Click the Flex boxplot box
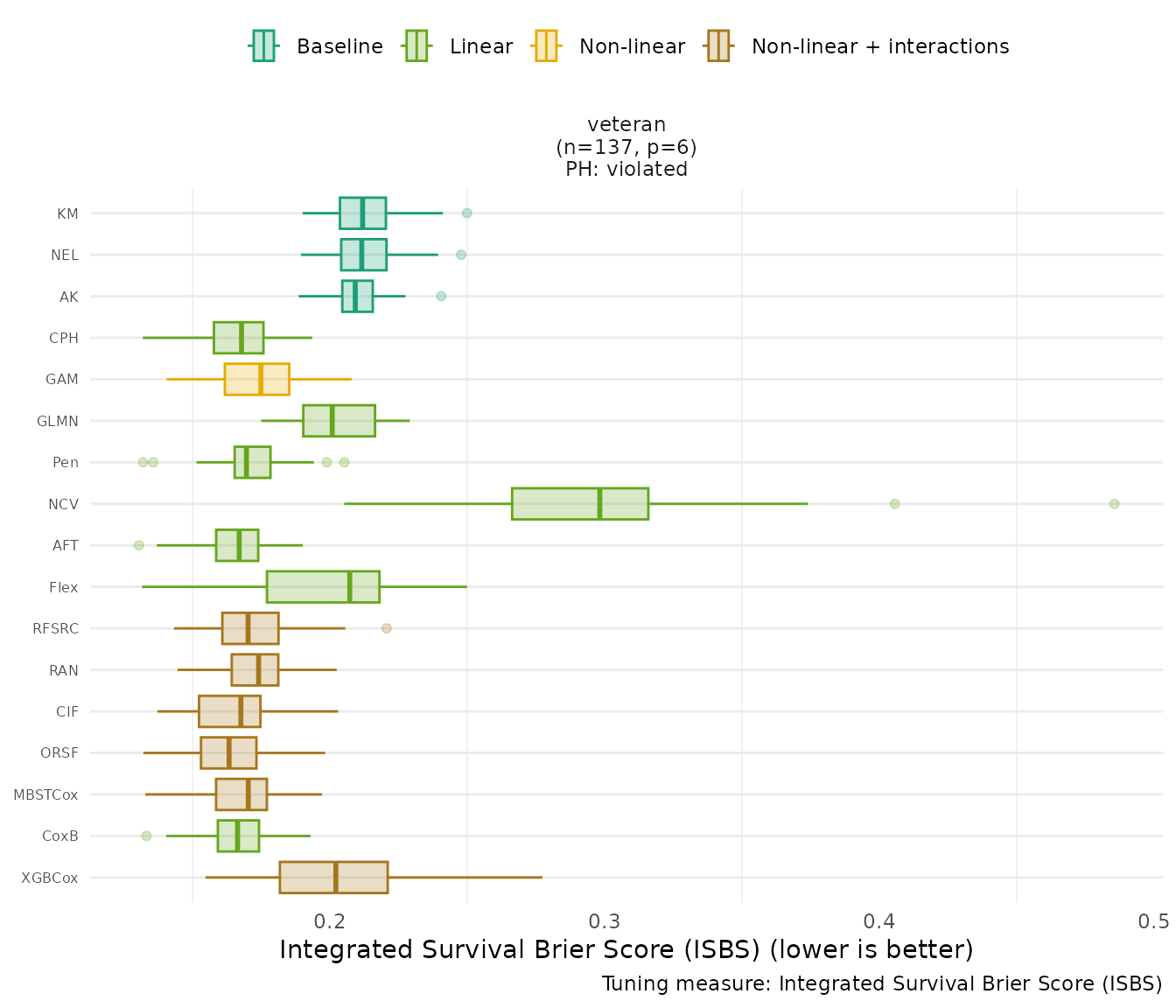The image size is (1176, 1008). tap(323, 587)
